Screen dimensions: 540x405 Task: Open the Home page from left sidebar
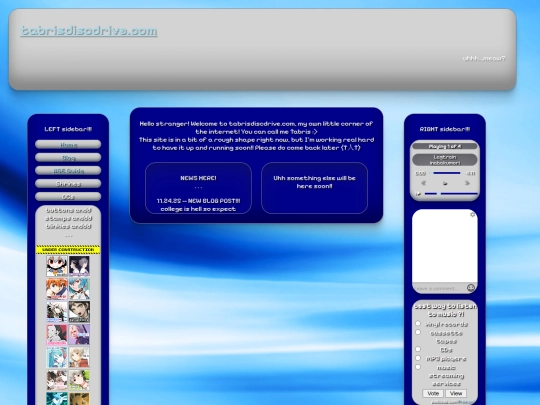tap(68, 145)
